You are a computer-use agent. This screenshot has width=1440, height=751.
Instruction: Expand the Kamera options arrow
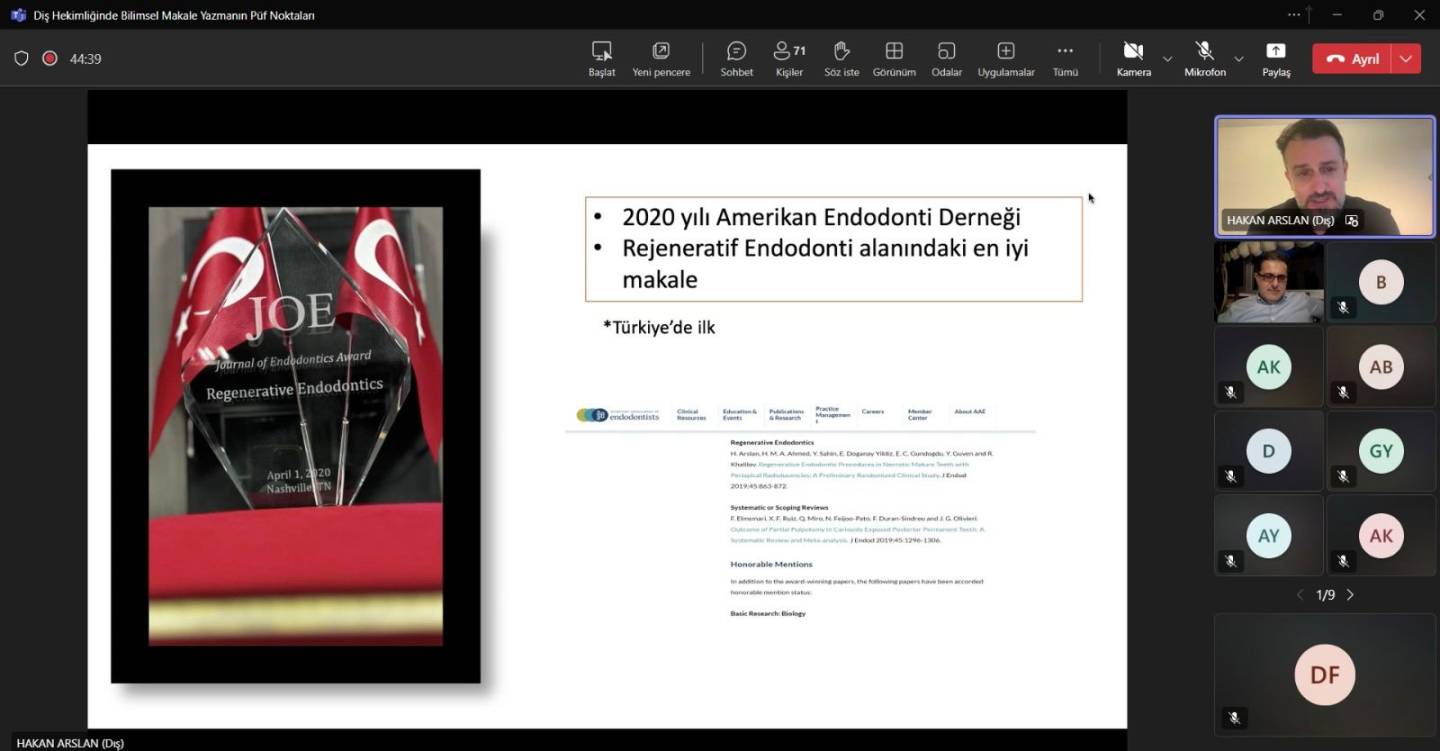[1167, 59]
